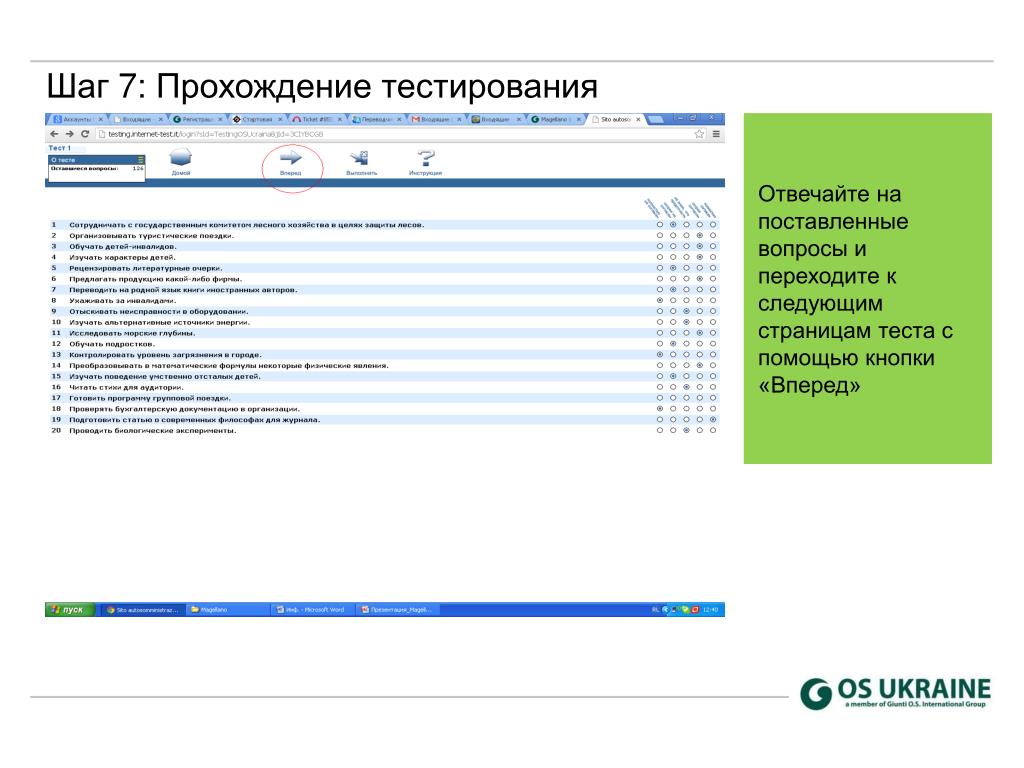Click the selected radio for Организовывать туристические поездки
The height and width of the screenshot is (768, 1024).
pos(699,235)
